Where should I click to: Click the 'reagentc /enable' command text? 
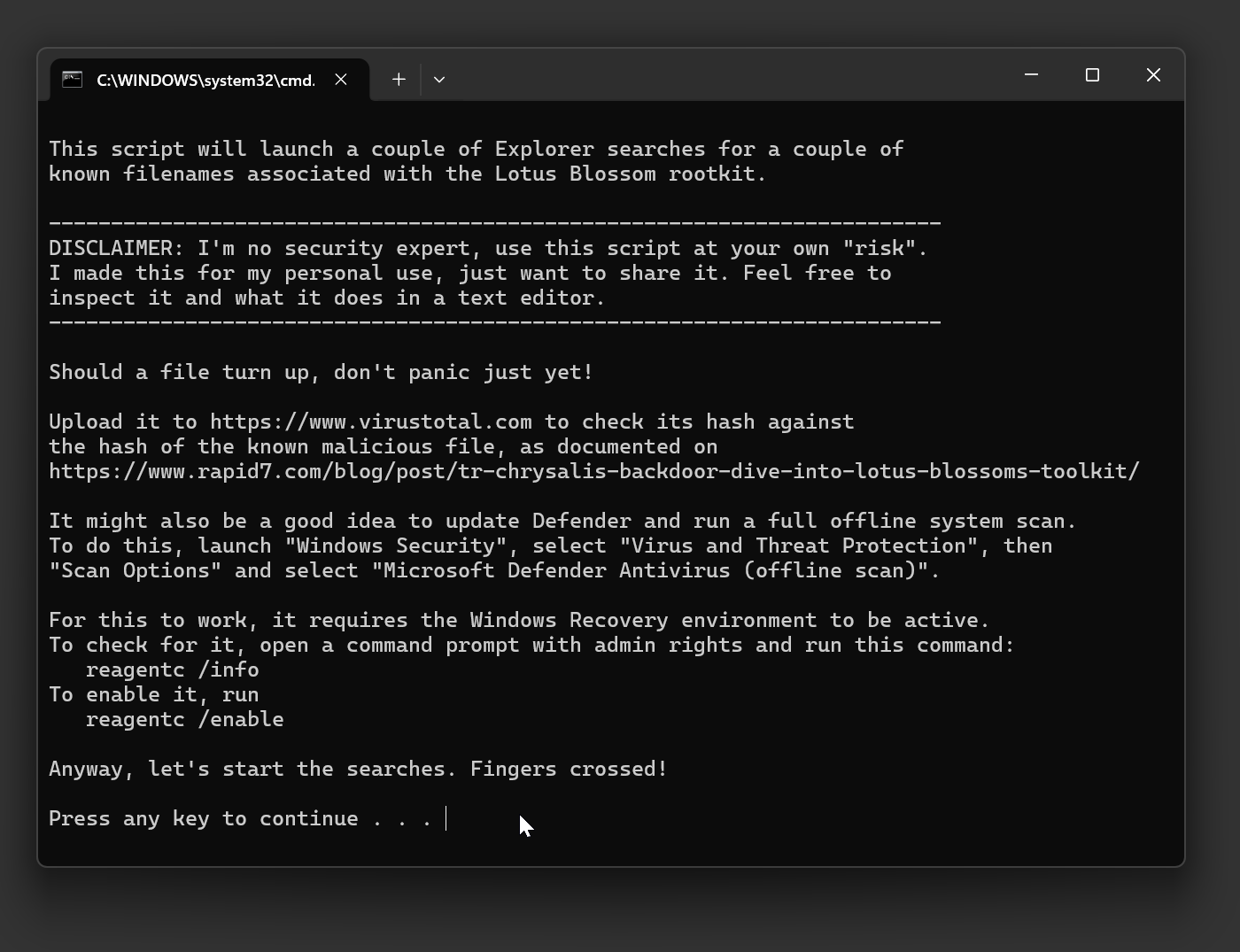185,719
